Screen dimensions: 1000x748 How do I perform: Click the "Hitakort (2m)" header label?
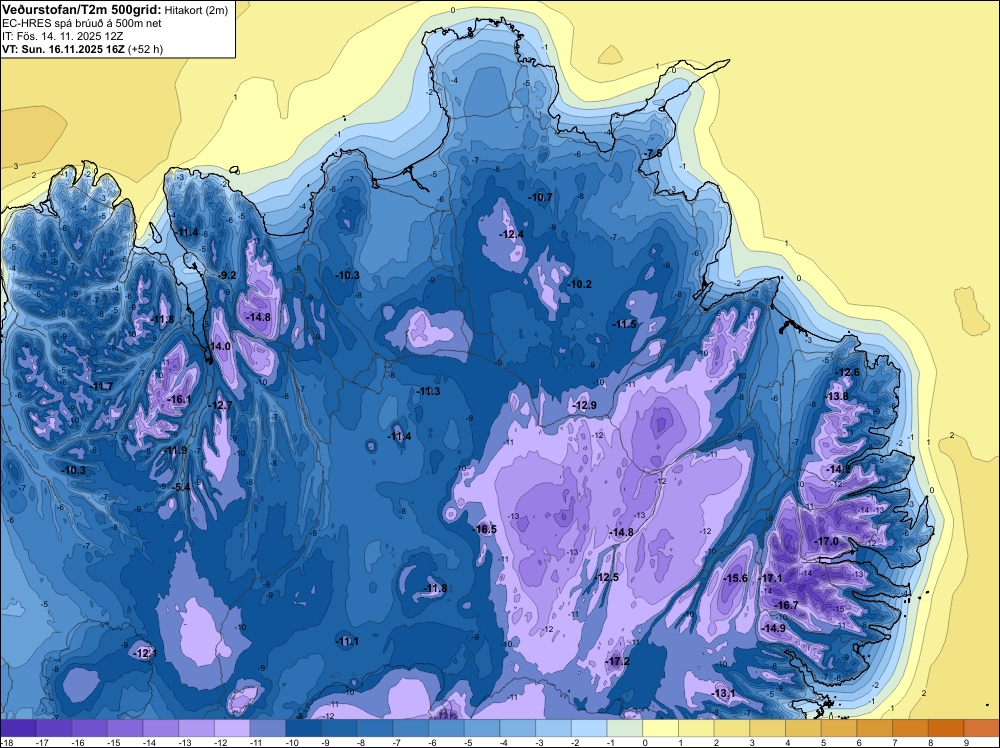[196, 10]
